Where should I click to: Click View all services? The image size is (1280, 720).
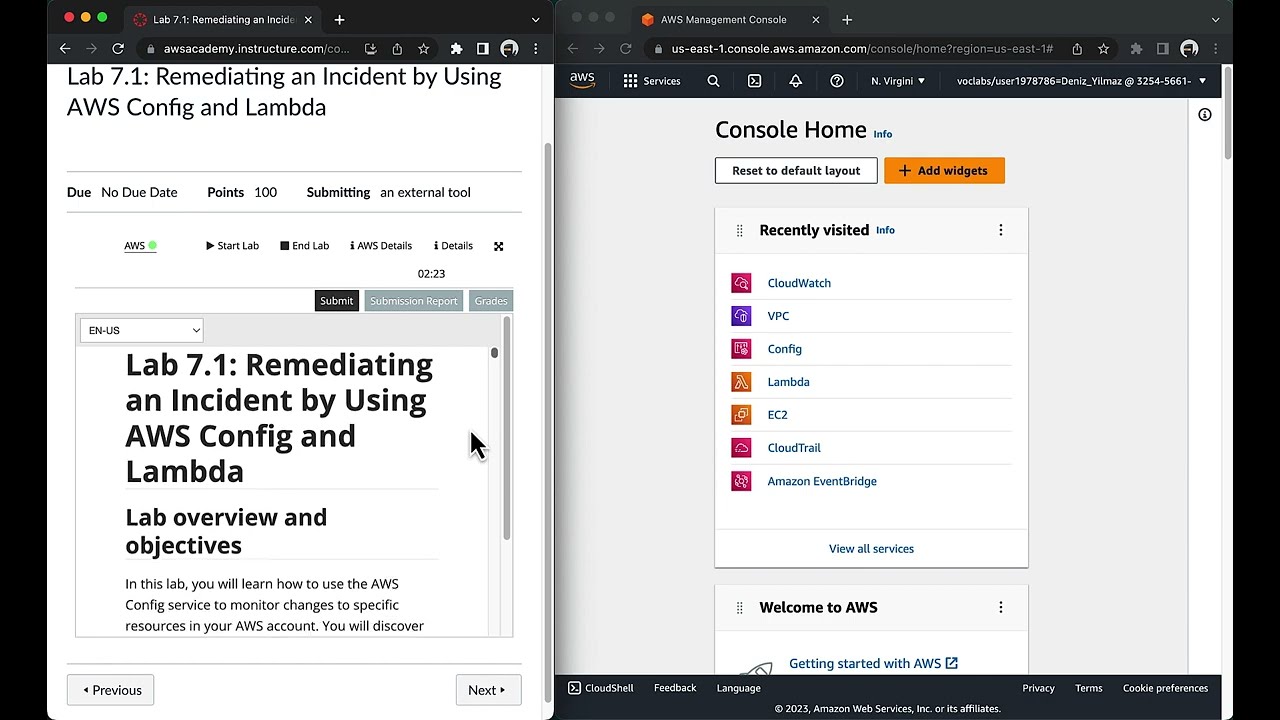[x=871, y=549]
